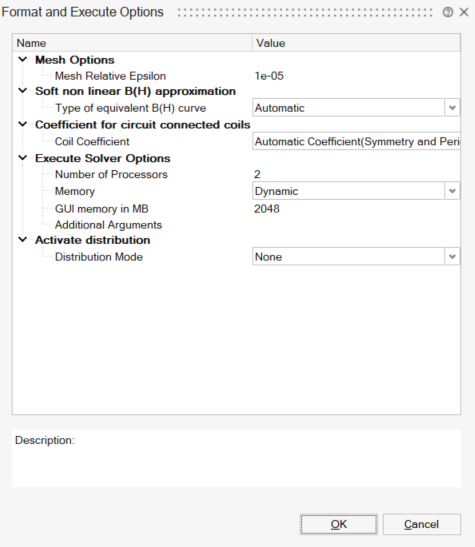Viewport: 475px width, 547px height.
Task: Open the Distribution Mode dropdown arrow
Action: pos(452,257)
